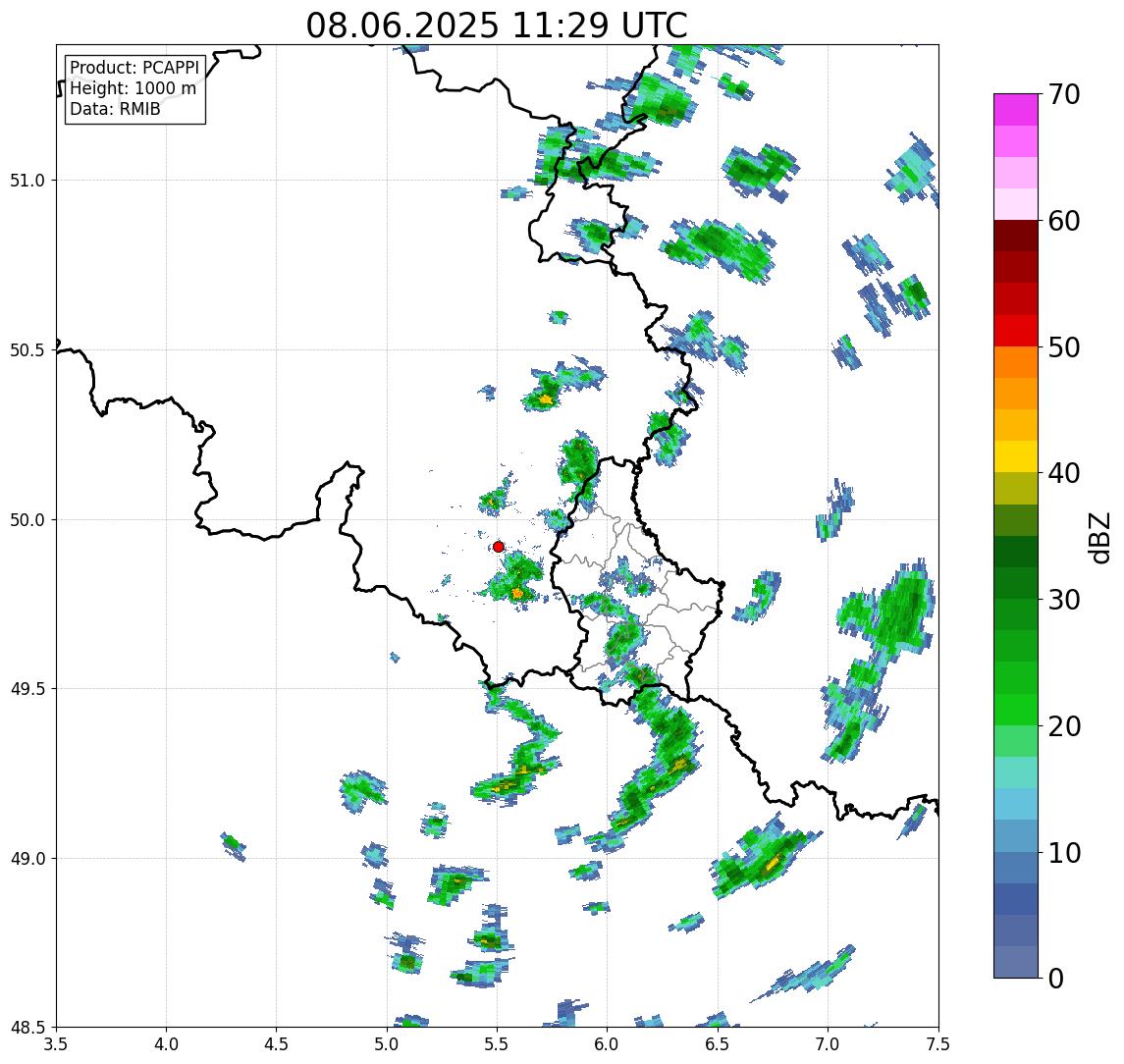
Task: Click the dark red colorbar segment below 60
Action: click(x=1016, y=236)
